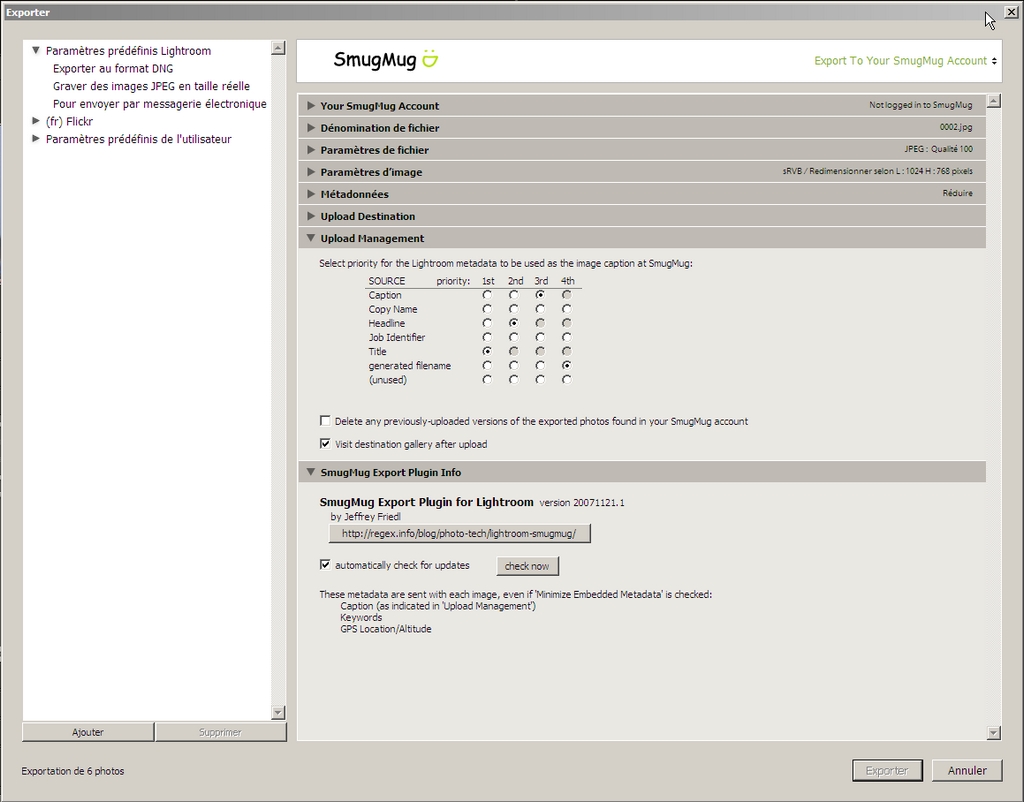Enable deleting previously-uploaded versions checkbox

click(x=325, y=421)
